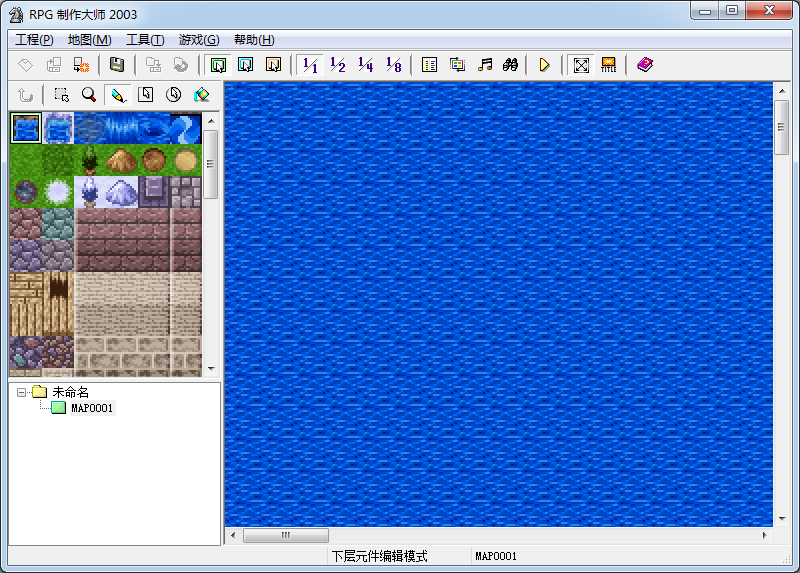
Task: Click map horizontal scroll right arrow
Action: pyautogui.click(x=764, y=535)
